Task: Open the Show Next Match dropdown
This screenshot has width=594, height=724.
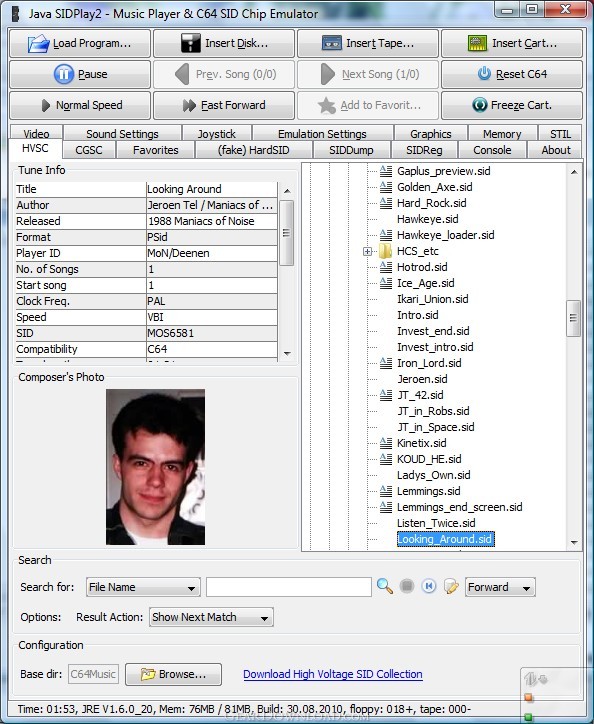Action: click(211, 617)
